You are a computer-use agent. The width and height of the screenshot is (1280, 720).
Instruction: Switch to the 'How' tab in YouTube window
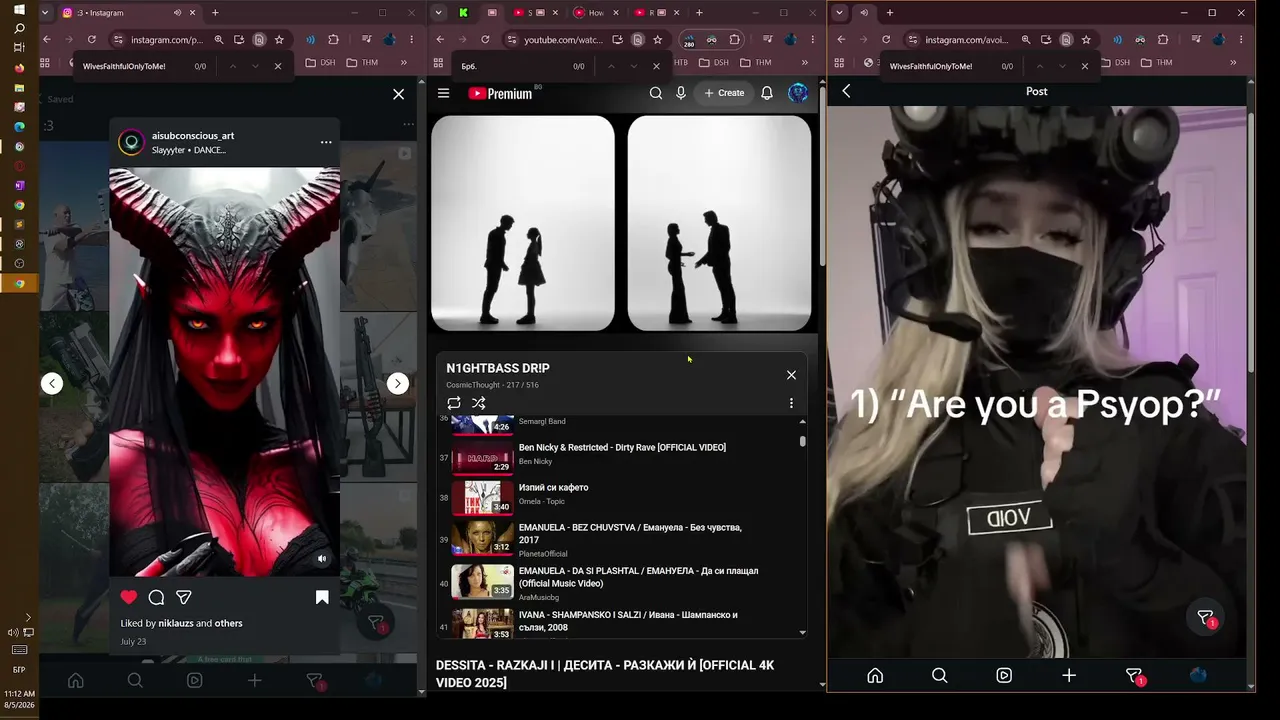point(595,13)
